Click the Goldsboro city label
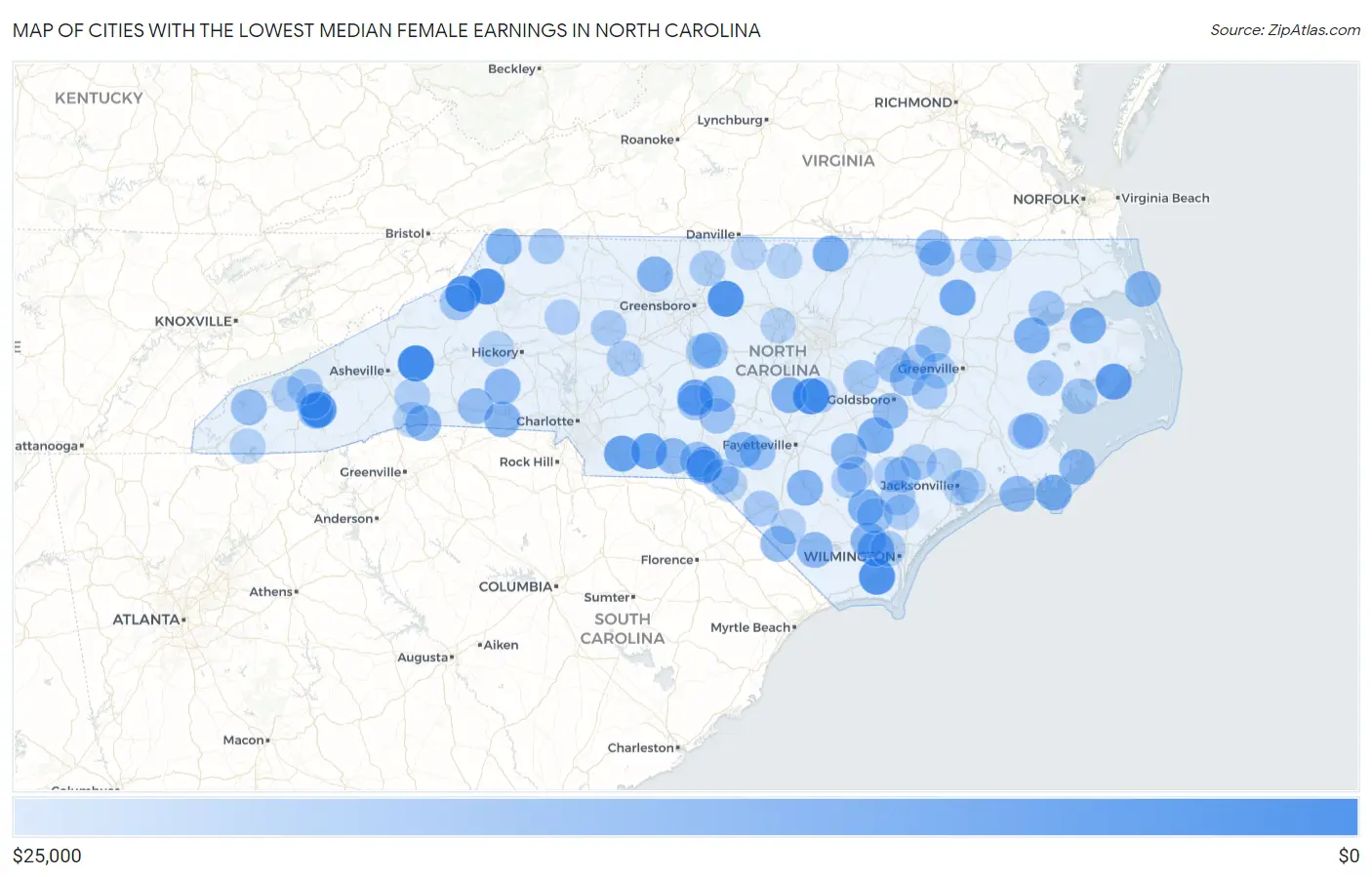The height and width of the screenshot is (877, 1372). (859, 400)
